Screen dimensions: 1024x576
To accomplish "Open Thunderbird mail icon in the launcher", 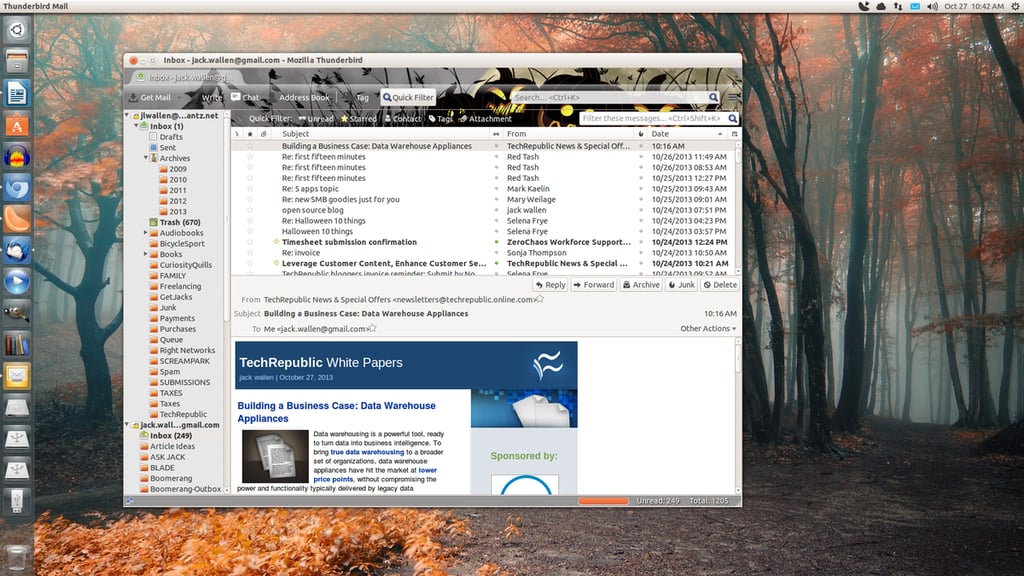I will (17, 251).
